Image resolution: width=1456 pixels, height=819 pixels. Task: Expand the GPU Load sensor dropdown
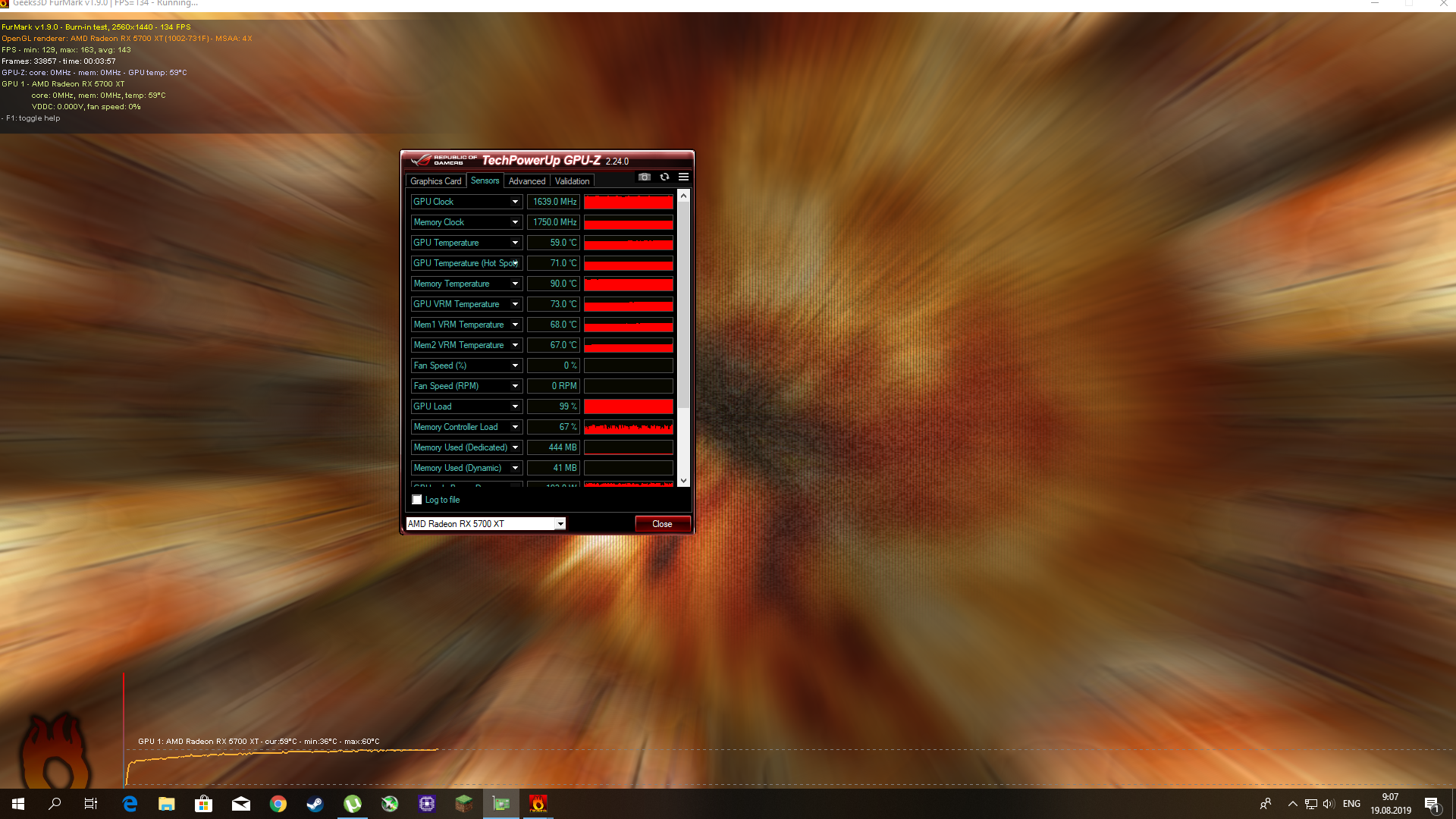point(515,406)
